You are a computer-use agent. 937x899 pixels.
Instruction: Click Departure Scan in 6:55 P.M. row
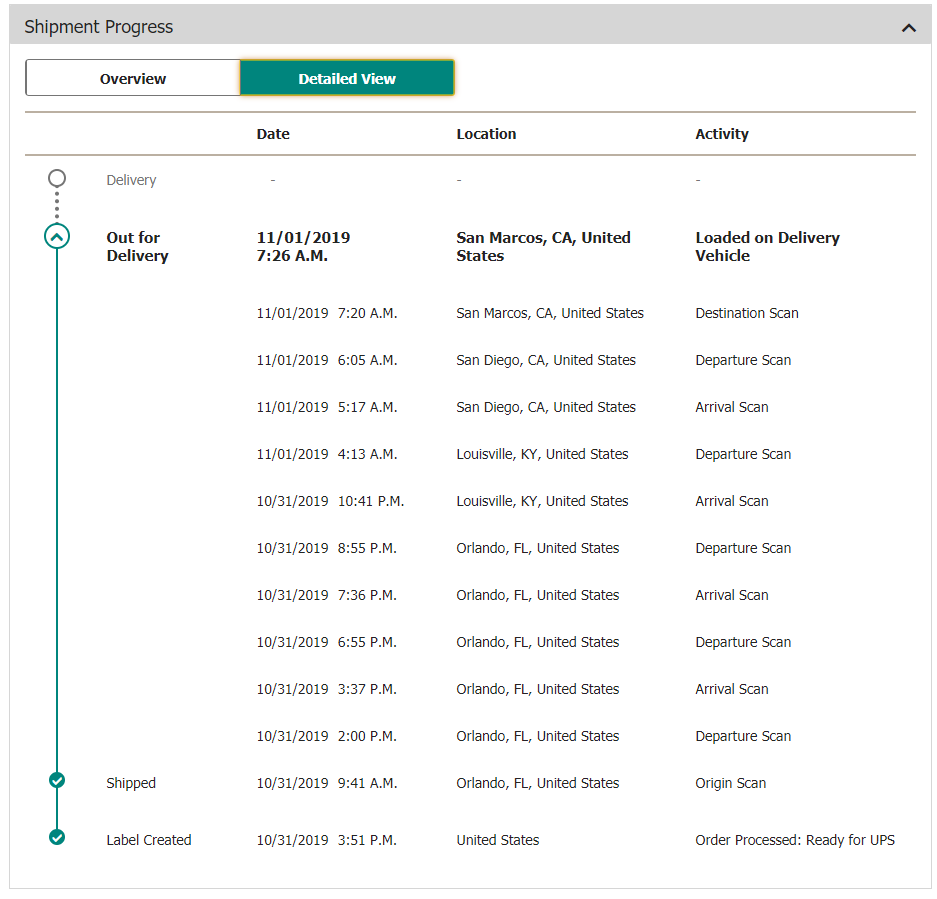[743, 642]
